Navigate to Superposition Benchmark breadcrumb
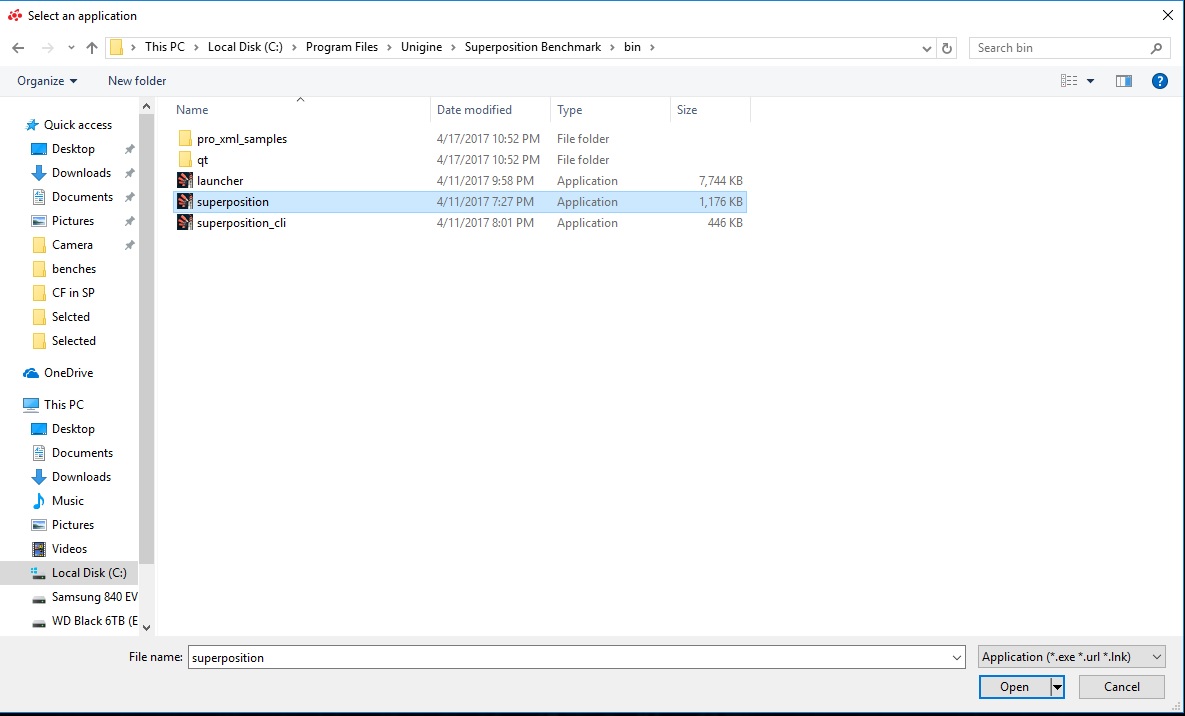 [533, 47]
